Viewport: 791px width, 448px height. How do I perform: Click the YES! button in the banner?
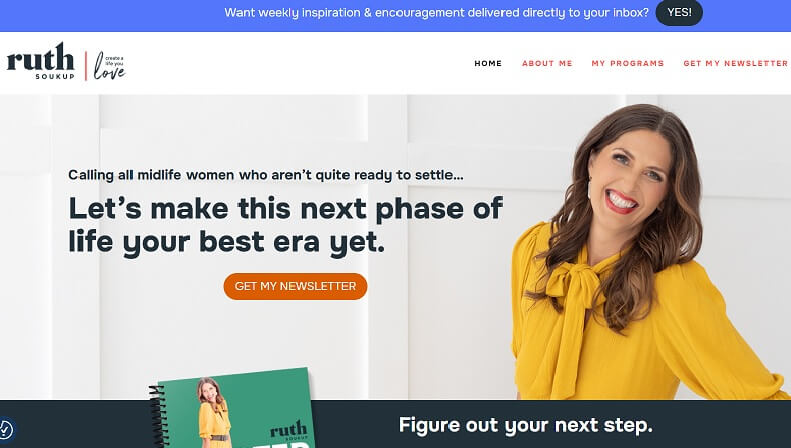point(679,13)
